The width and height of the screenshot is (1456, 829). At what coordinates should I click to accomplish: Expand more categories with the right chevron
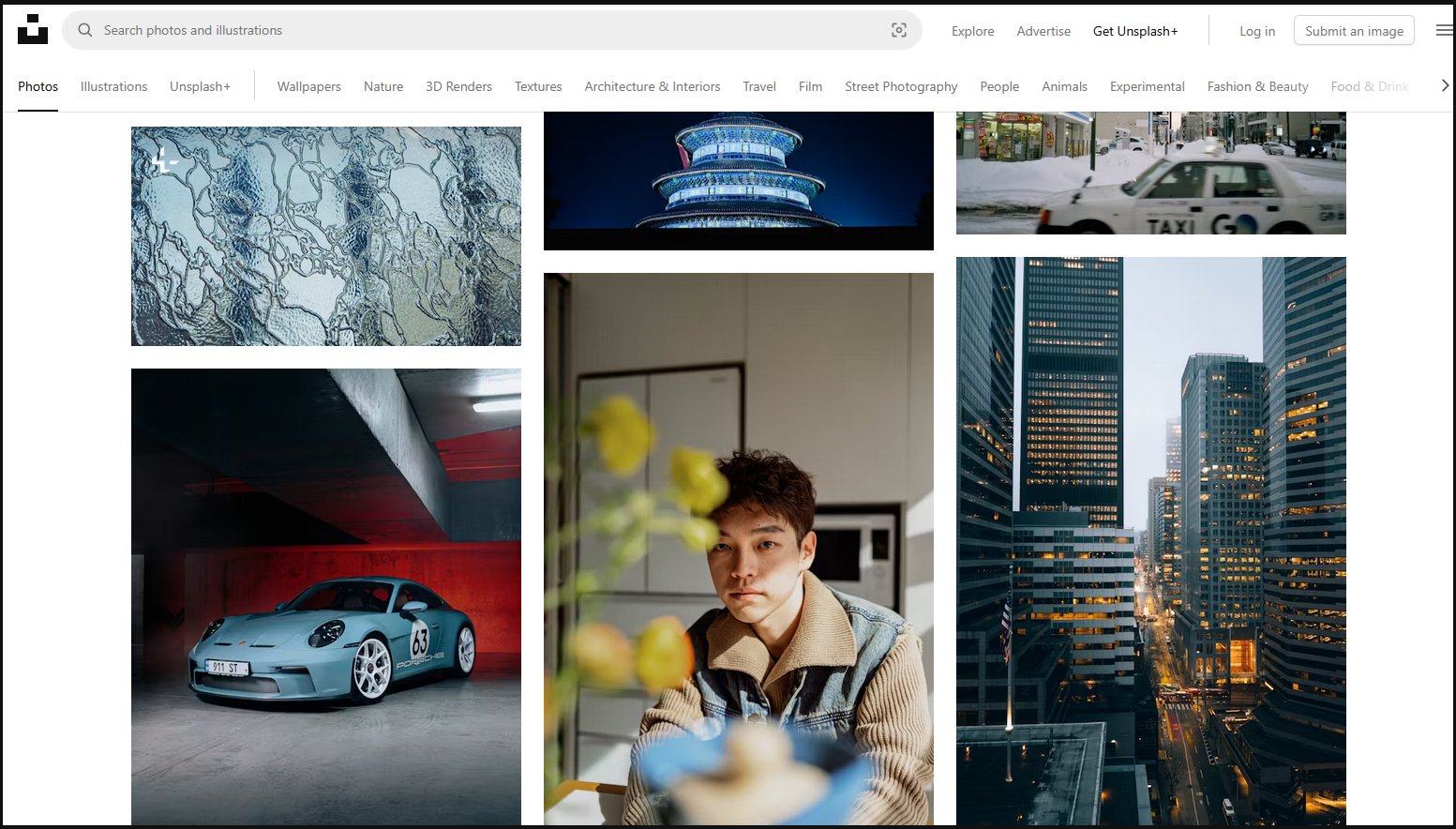[1445, 84]
